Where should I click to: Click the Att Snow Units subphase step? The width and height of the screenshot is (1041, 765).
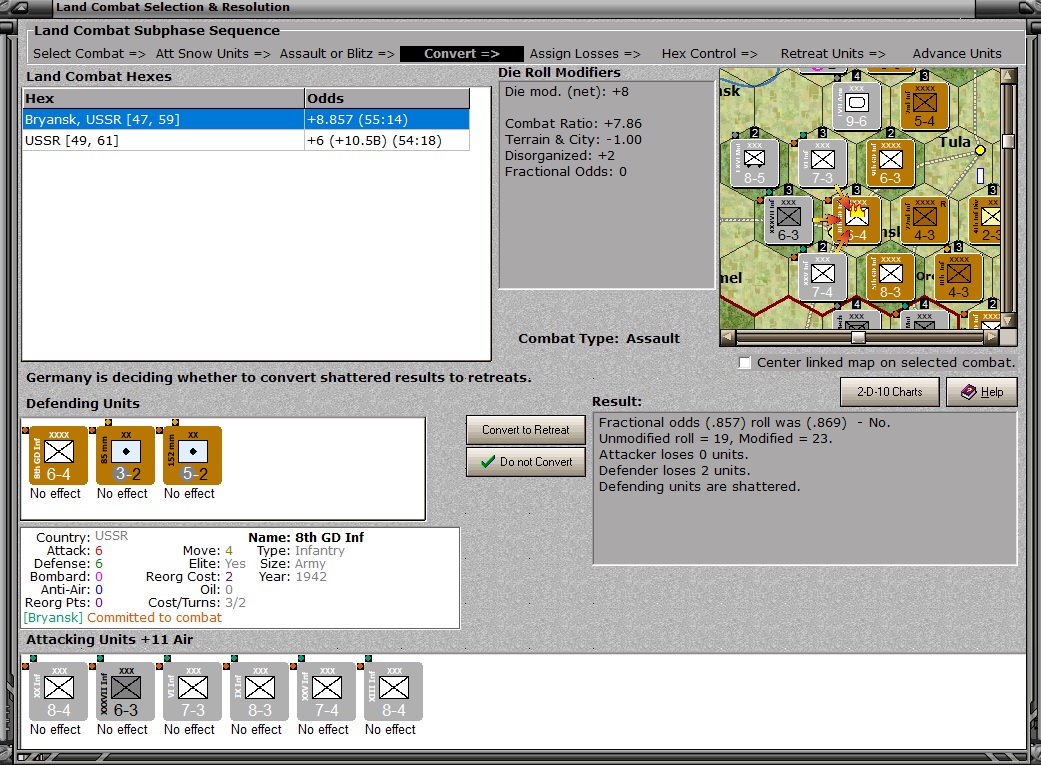tap(213, 54)
